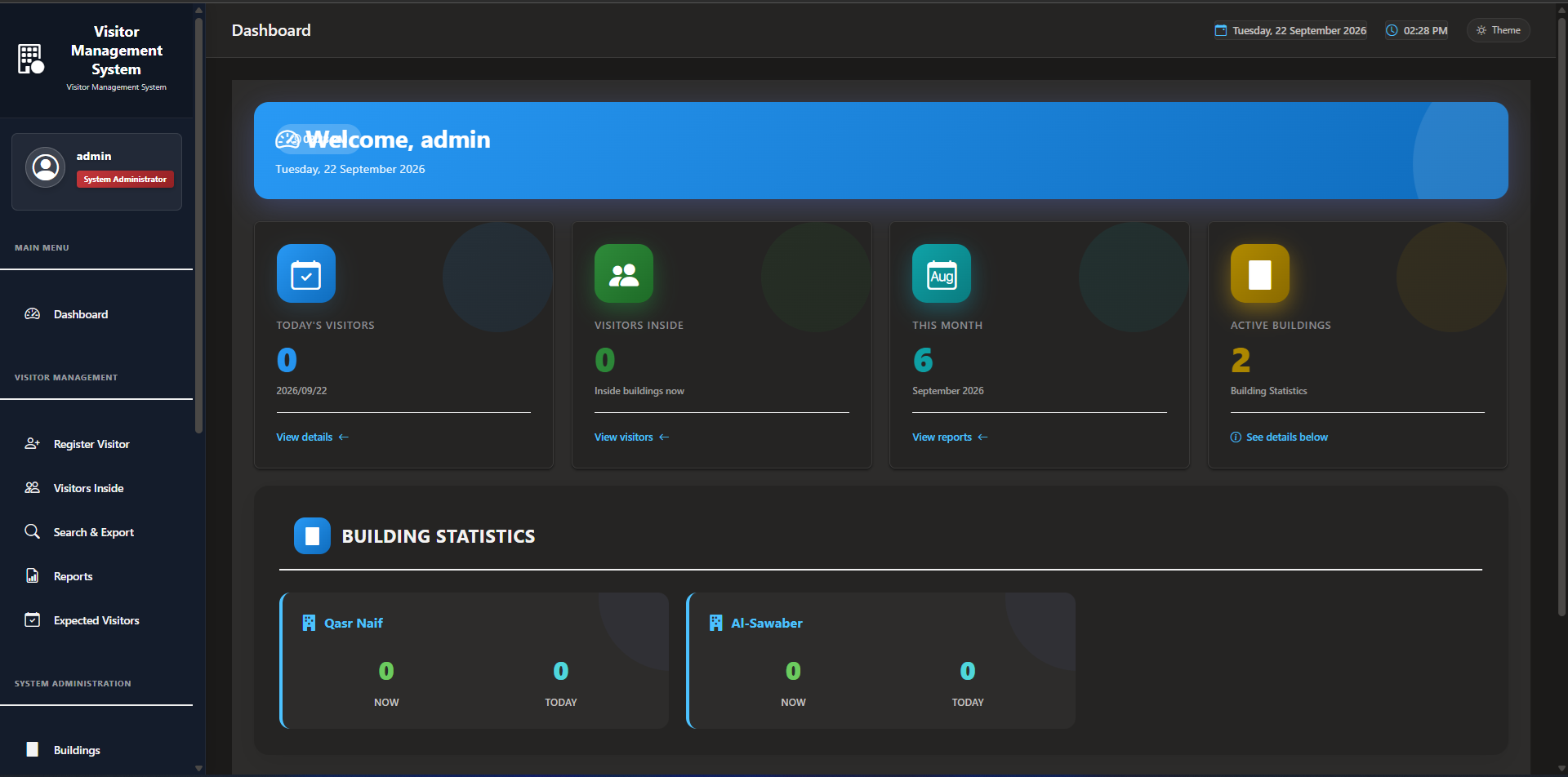Click the This Month count 6
The width and height of the screenshot is (1568, 777).
click(923, 360)
